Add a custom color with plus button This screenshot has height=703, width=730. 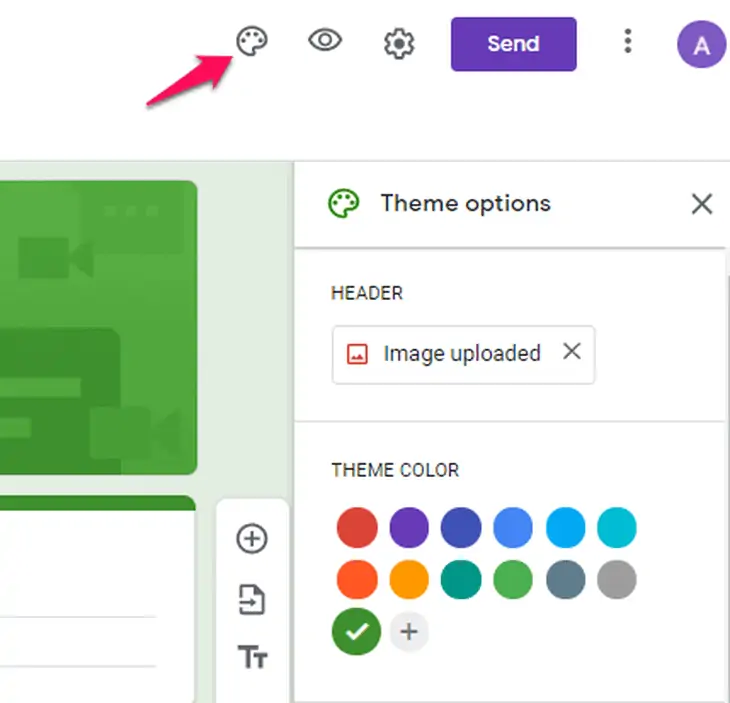(x=409, y=632)
